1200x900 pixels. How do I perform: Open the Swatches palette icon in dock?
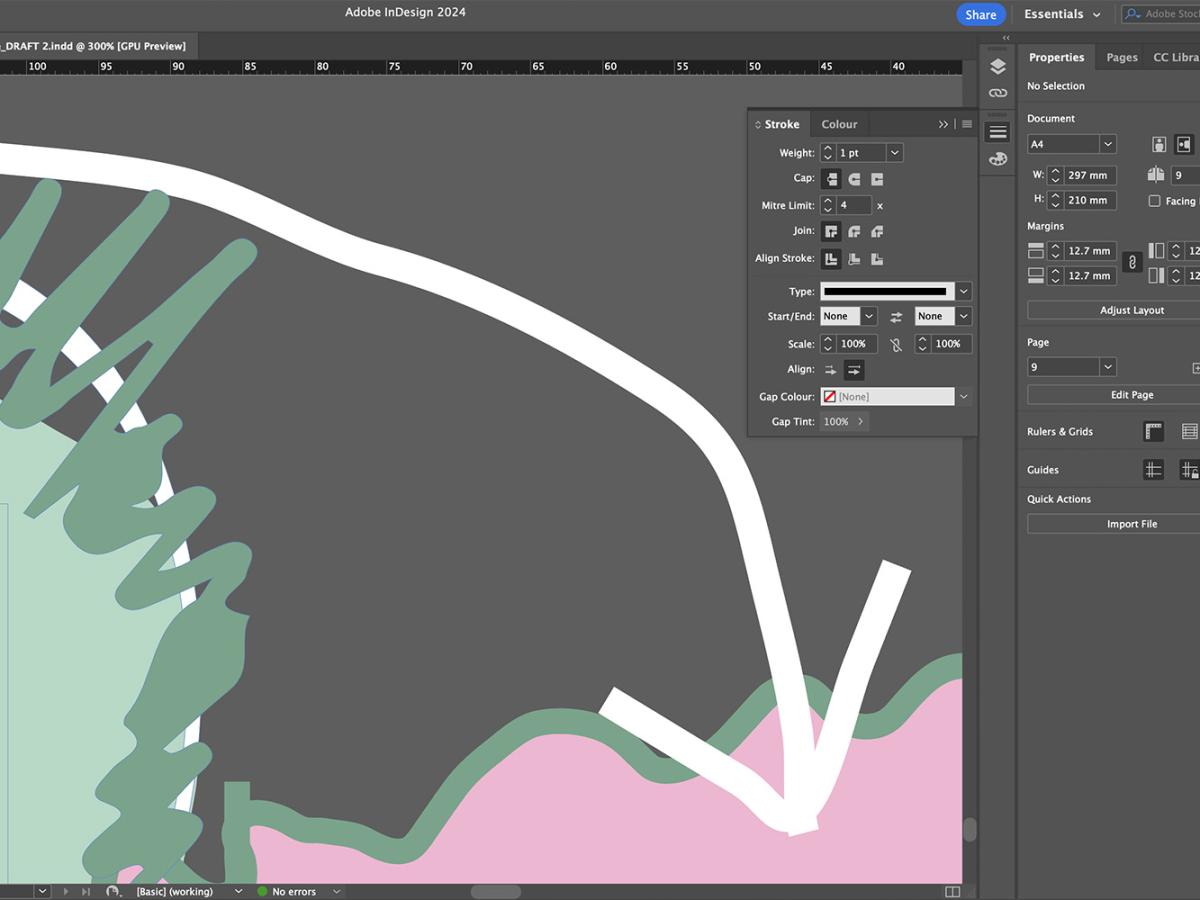pos(997,159)
